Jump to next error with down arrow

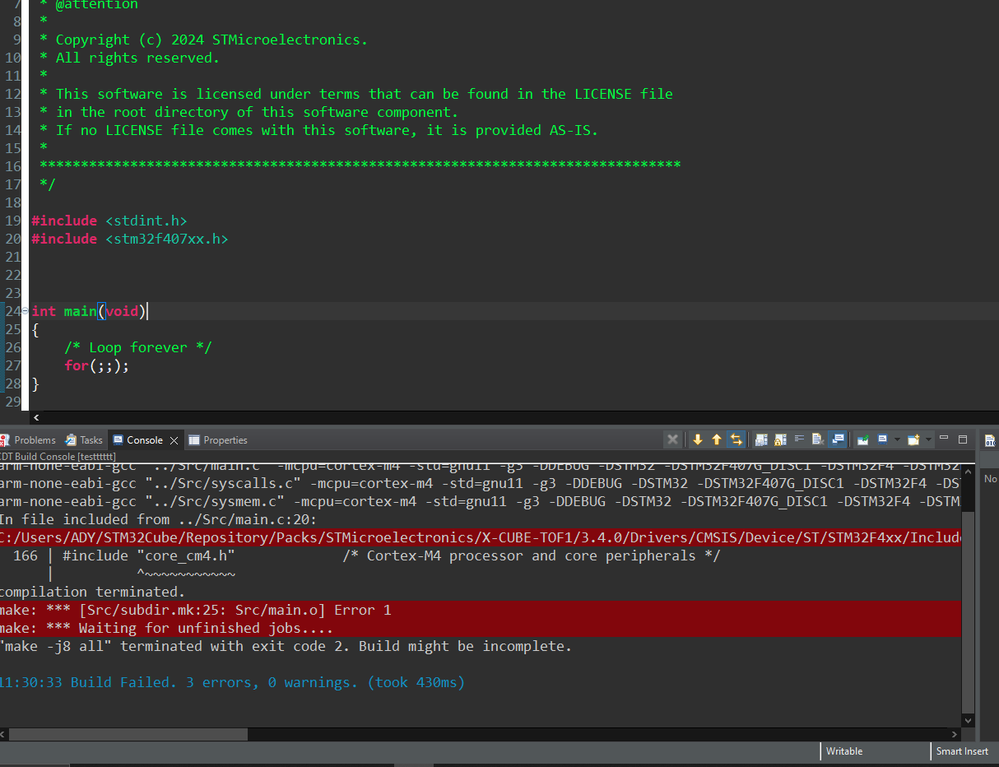698,440
